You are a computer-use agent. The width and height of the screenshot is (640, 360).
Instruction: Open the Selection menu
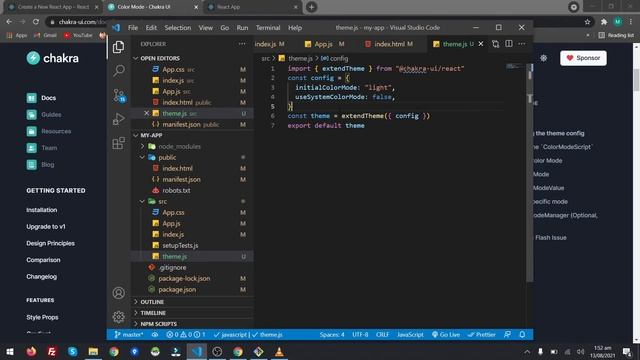[x=178, y=28]
